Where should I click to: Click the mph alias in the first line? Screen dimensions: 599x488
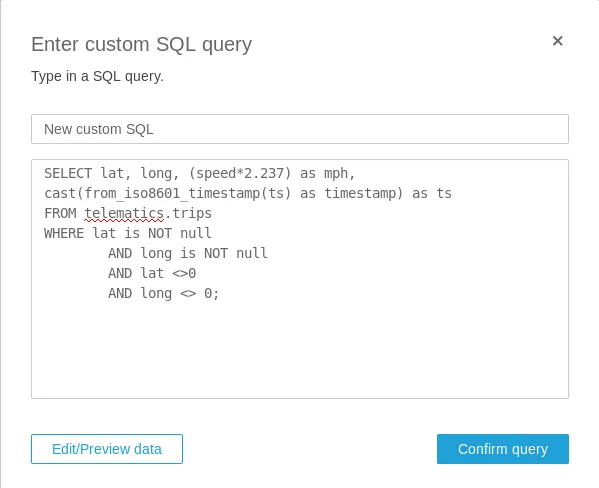point(336,174)
